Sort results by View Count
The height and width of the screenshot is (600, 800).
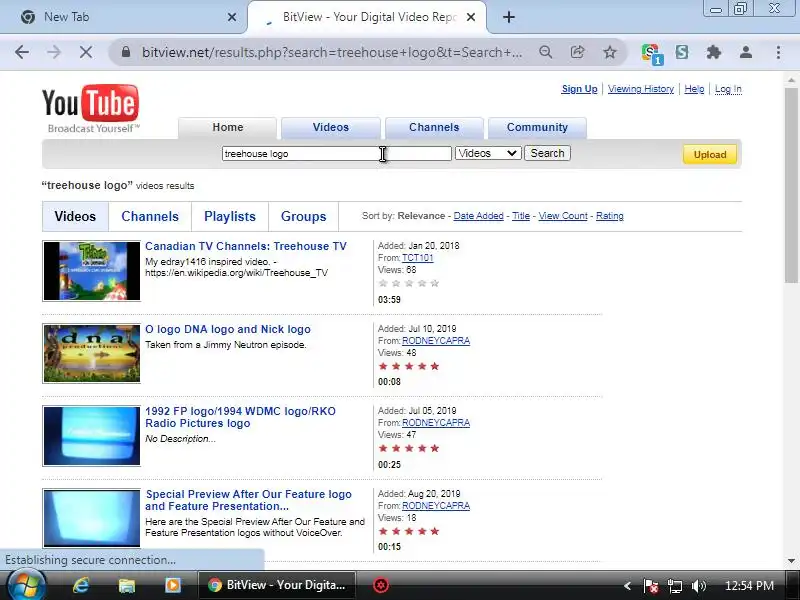tap(563, 216)
